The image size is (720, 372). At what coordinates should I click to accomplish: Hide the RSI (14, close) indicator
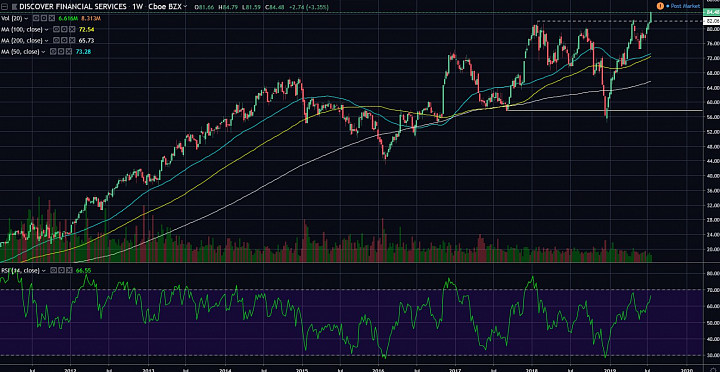pos(53,270)
